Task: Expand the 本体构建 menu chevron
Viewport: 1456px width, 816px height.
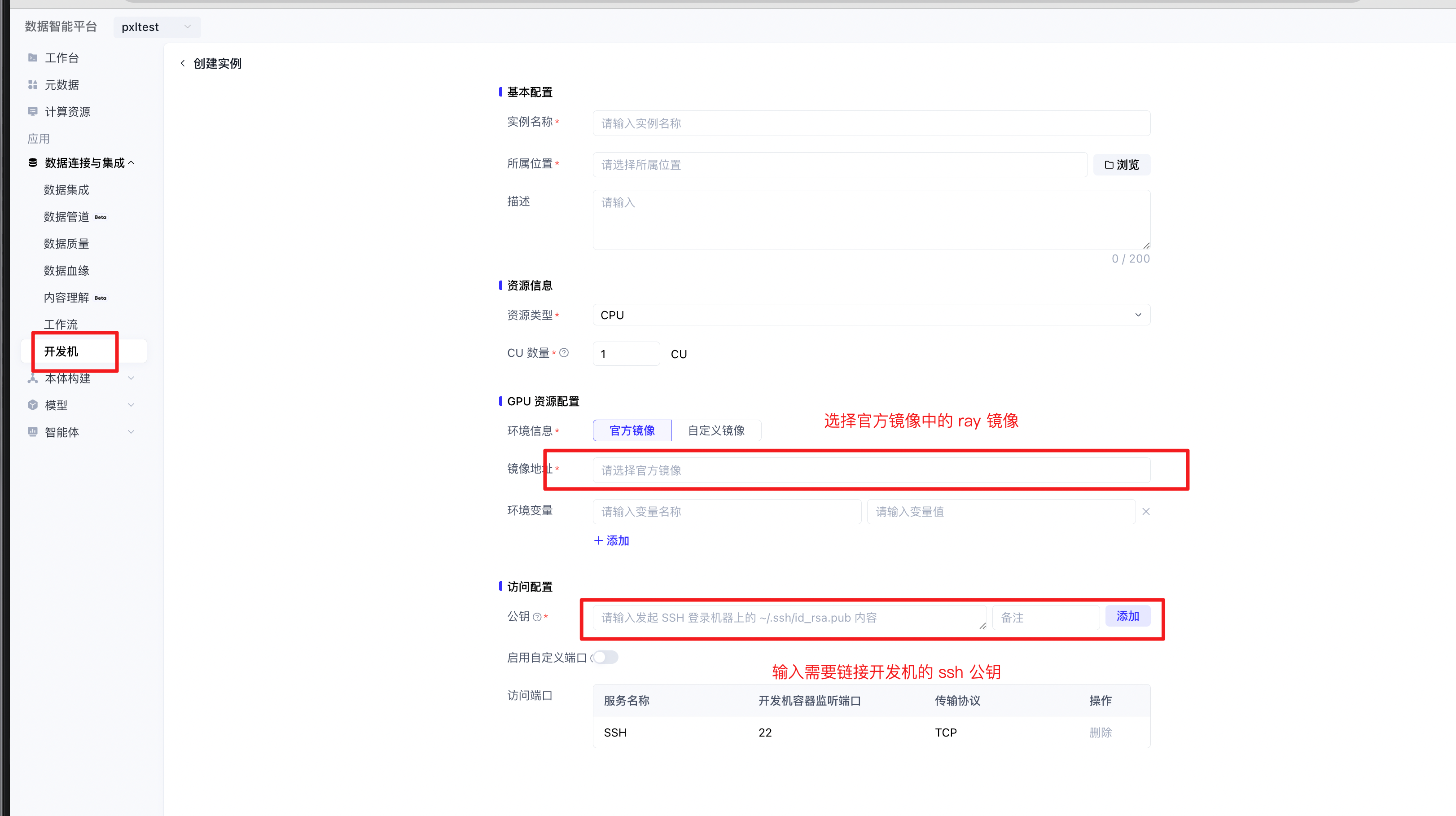Action: point(131,378)
